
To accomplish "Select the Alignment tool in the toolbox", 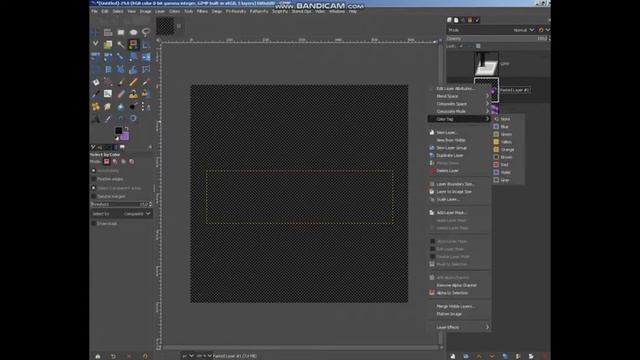I will pyautogui.click(x=108, y=32).
